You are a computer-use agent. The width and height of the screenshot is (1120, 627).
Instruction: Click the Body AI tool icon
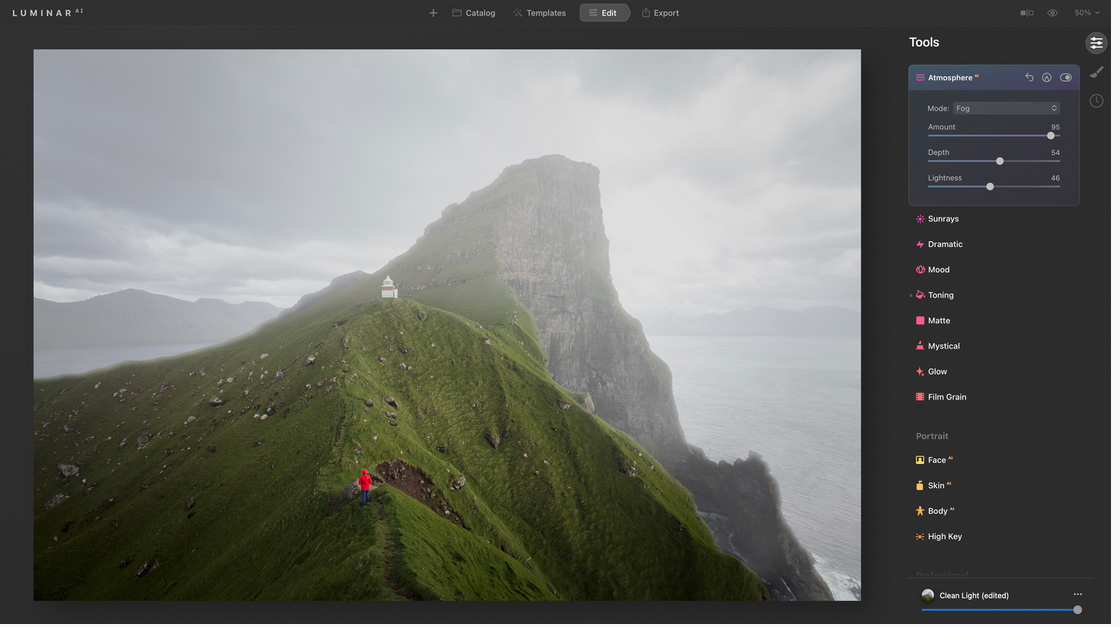tap(920, 511)
